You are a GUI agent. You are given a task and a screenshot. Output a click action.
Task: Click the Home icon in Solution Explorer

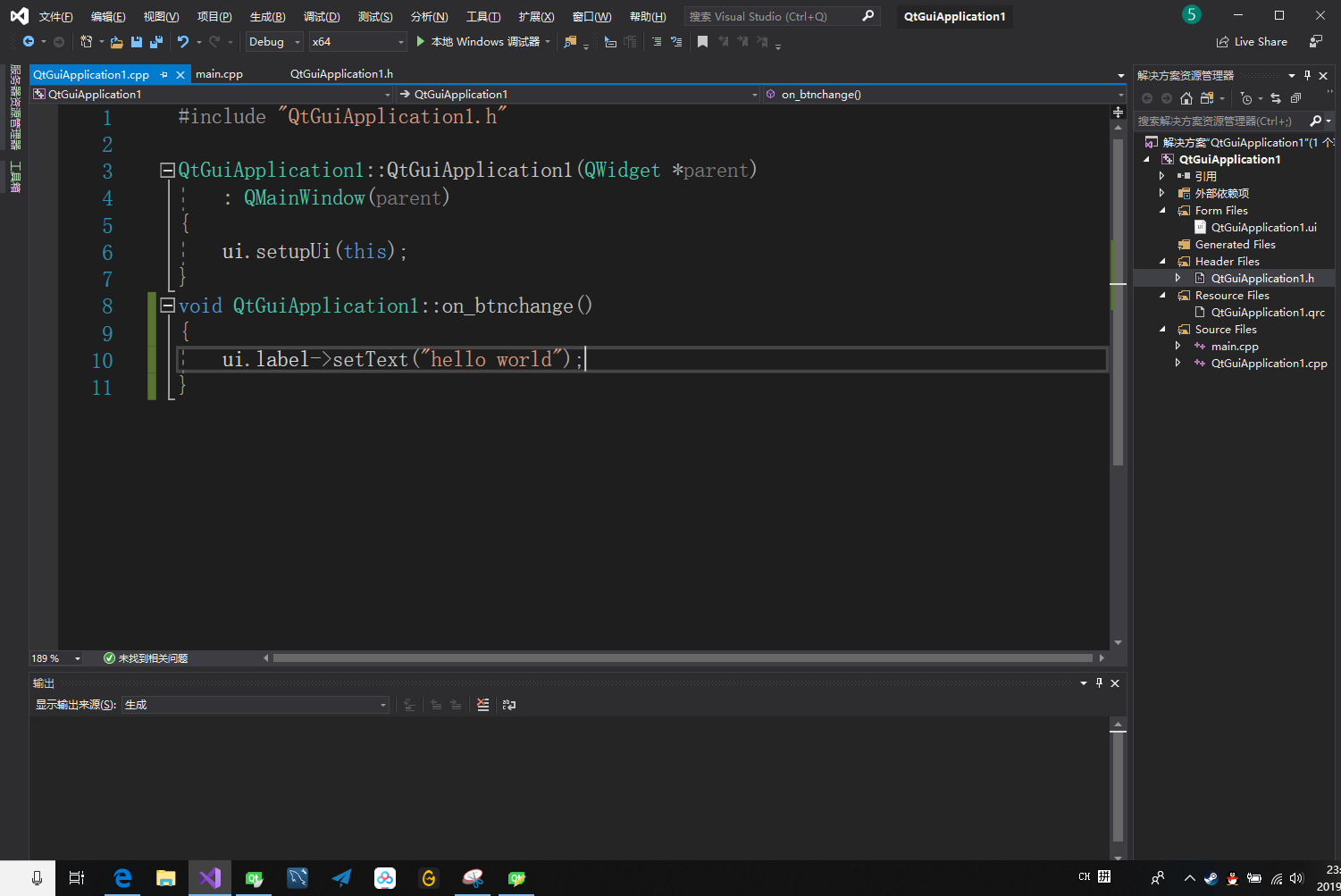1186,98
